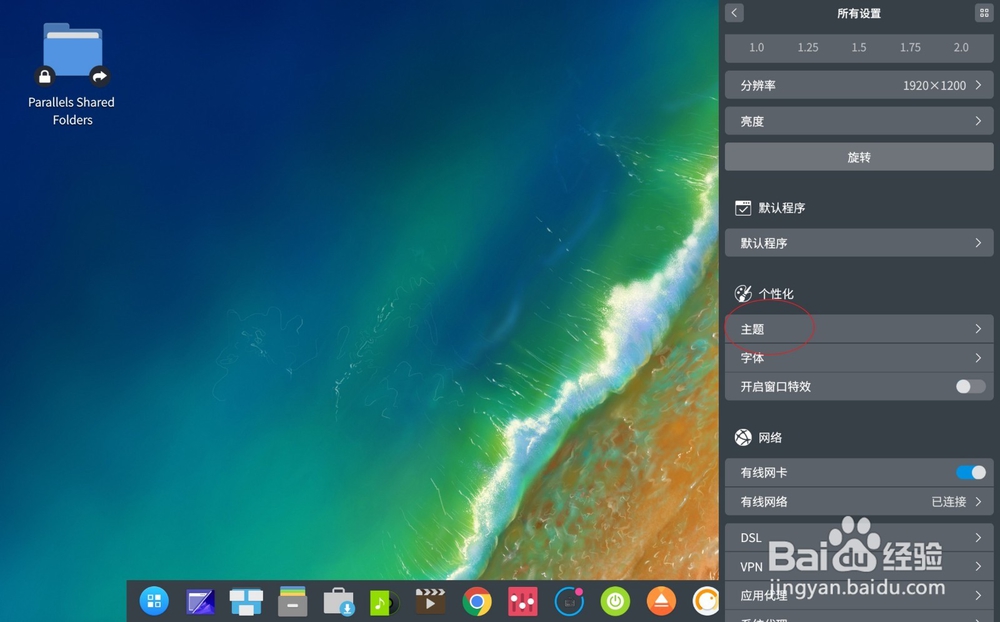Screen dimensions: 1000x622
Task: Open Deepin Music from the dock
Action: coord(384,601)
